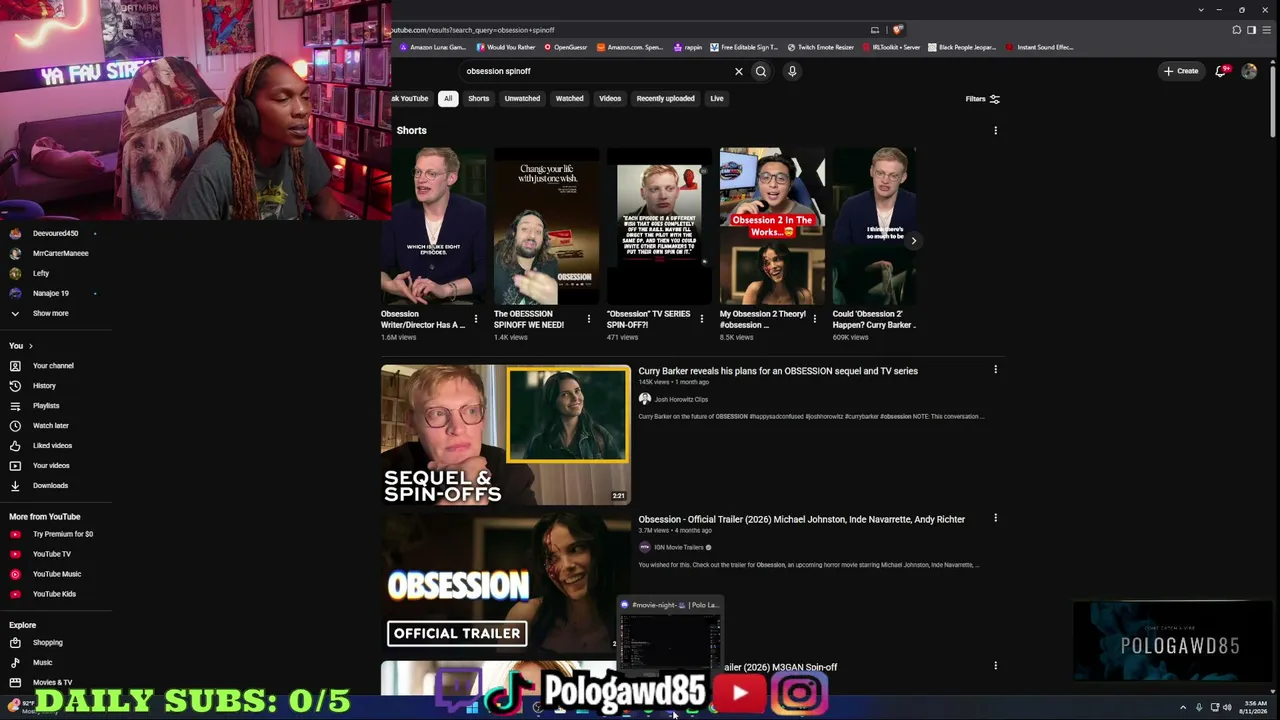Open options for the M3GAN Spin-off video
The image size is (1280, 720).
(995, 666)
